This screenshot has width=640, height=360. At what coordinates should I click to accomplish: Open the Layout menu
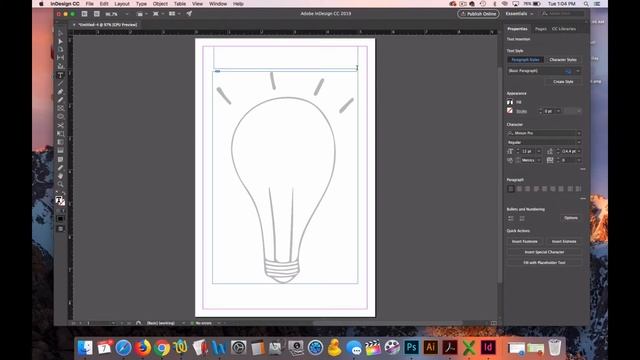point(122,4)
